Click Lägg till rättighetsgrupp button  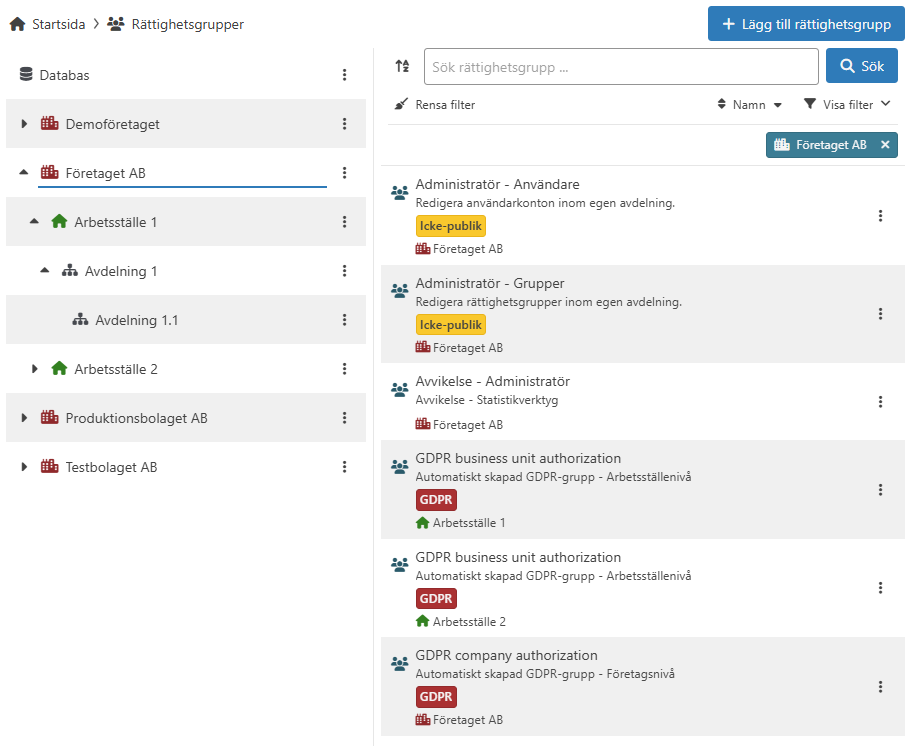click(806, 24)
